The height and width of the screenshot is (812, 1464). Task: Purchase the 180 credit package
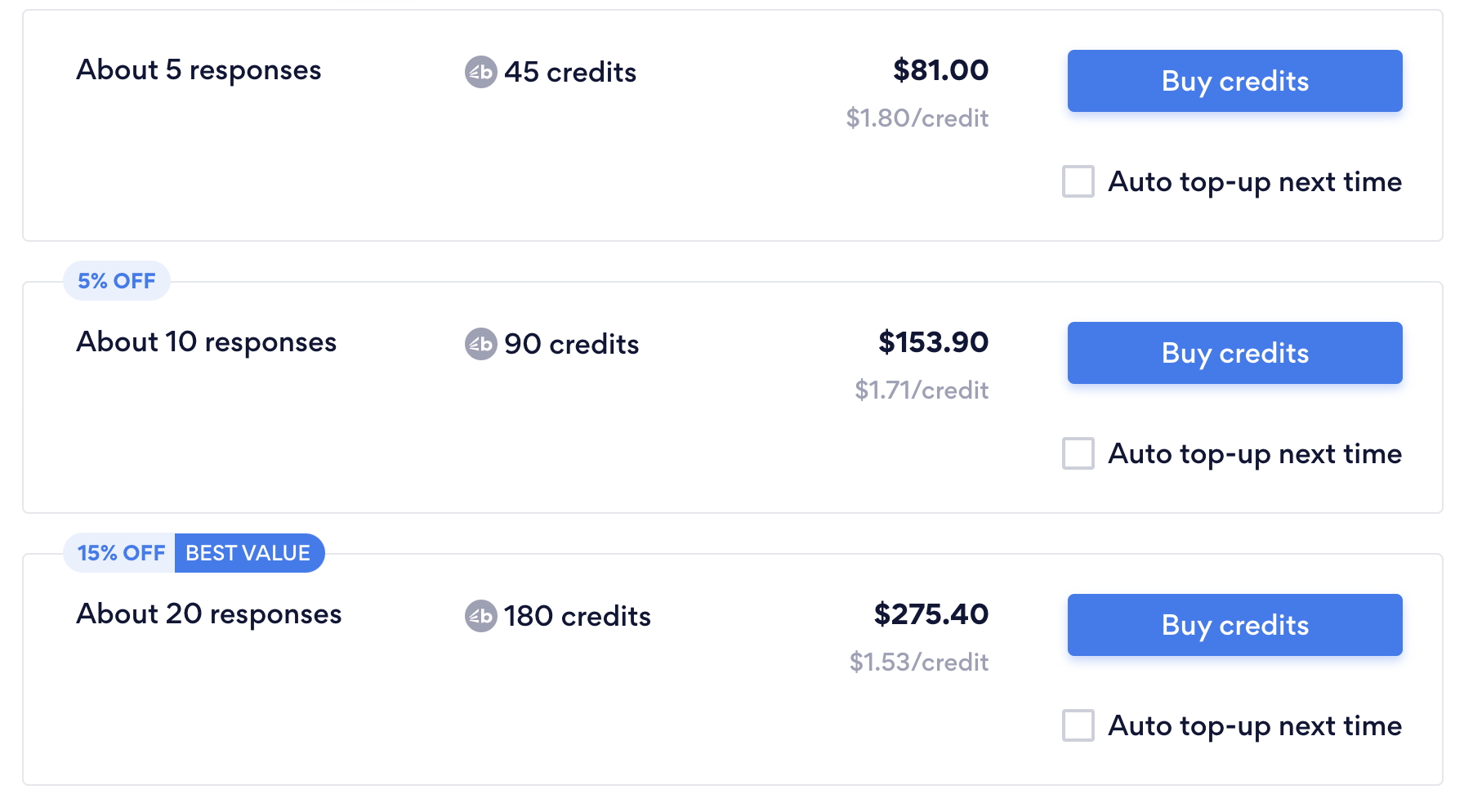pos(1234,625)
